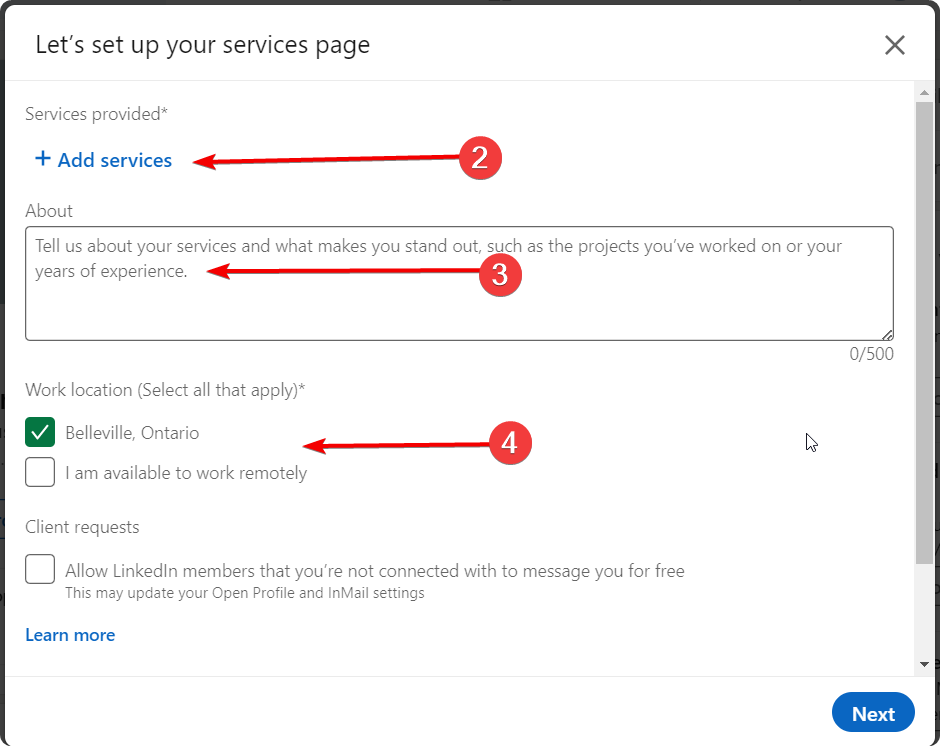Click the About box resize handle
This screenshot has width=940, height=746.
pos(887,335)
